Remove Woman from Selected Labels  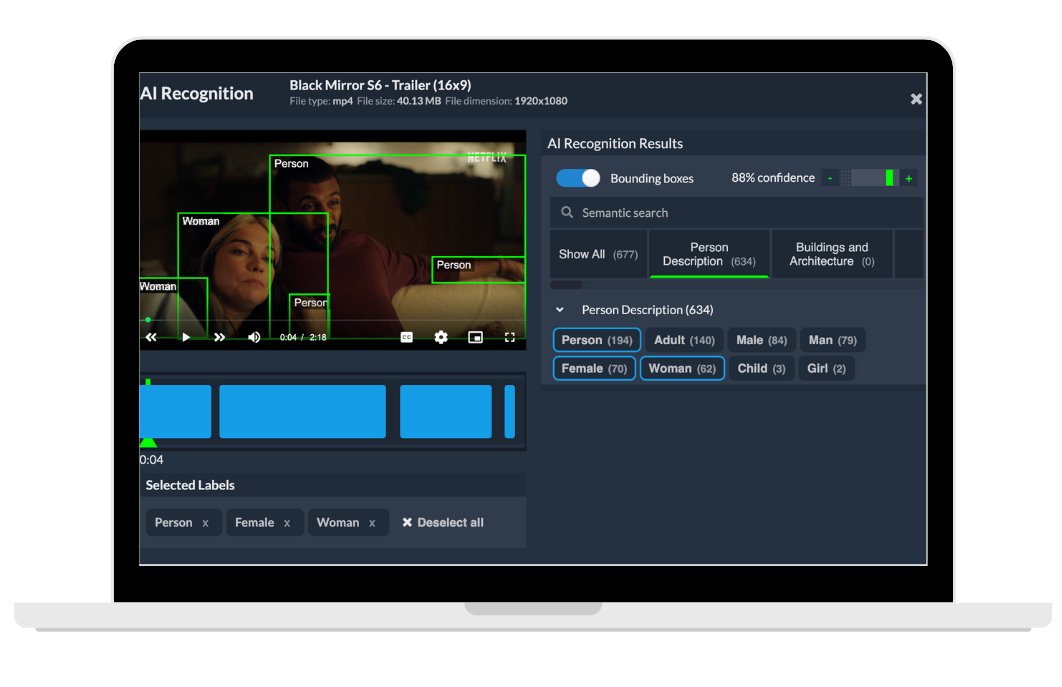pos(372,523)
